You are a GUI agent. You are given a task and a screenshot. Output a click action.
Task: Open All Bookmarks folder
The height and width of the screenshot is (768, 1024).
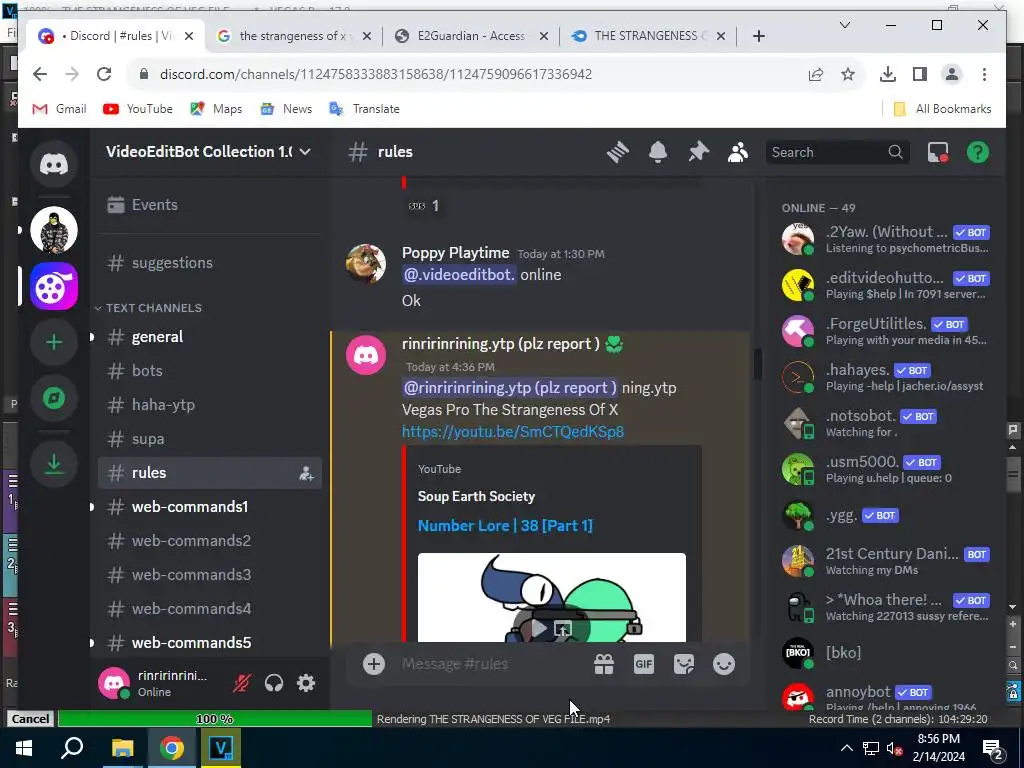[942, 109]
